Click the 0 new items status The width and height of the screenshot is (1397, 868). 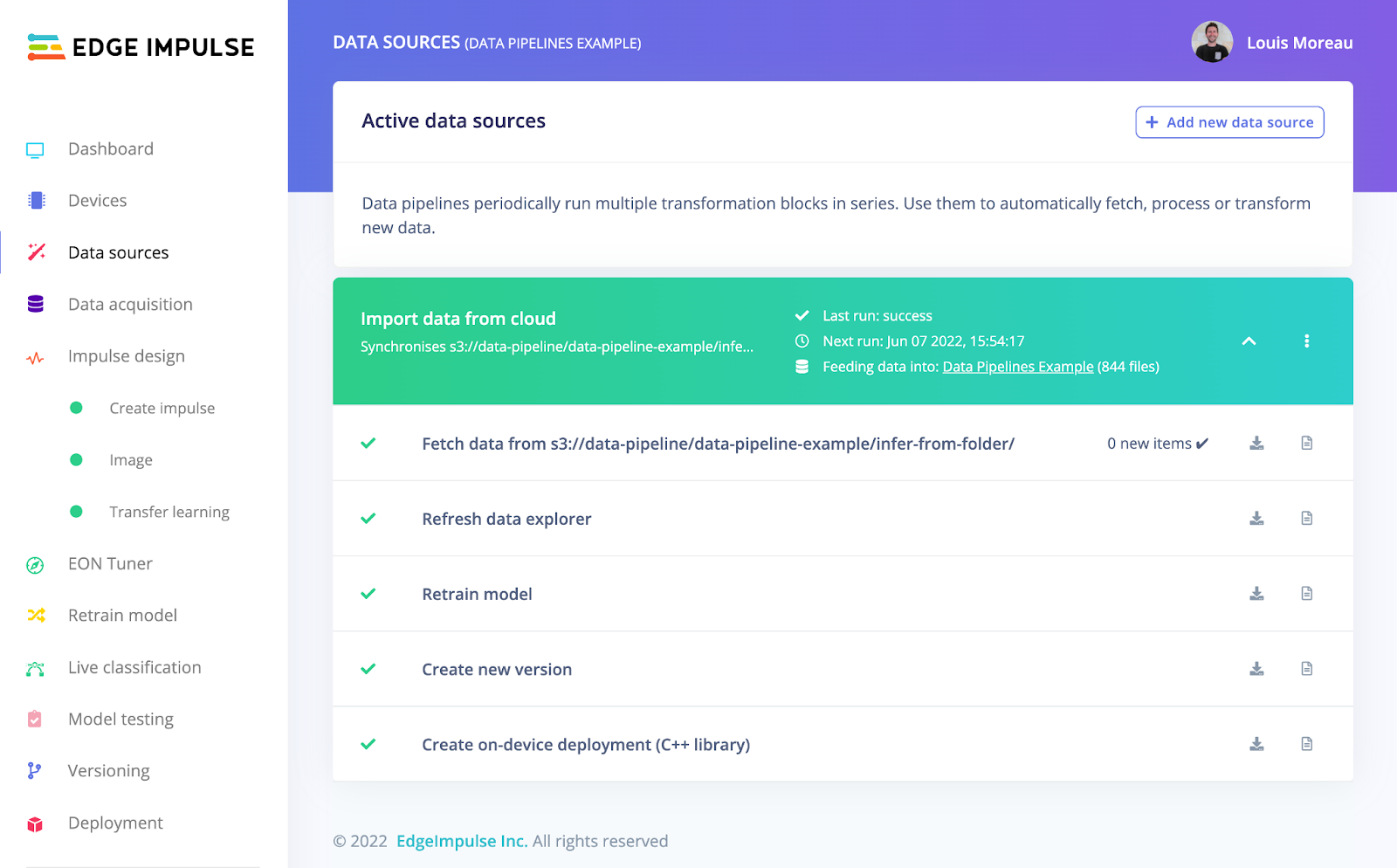coord(1158,444)
